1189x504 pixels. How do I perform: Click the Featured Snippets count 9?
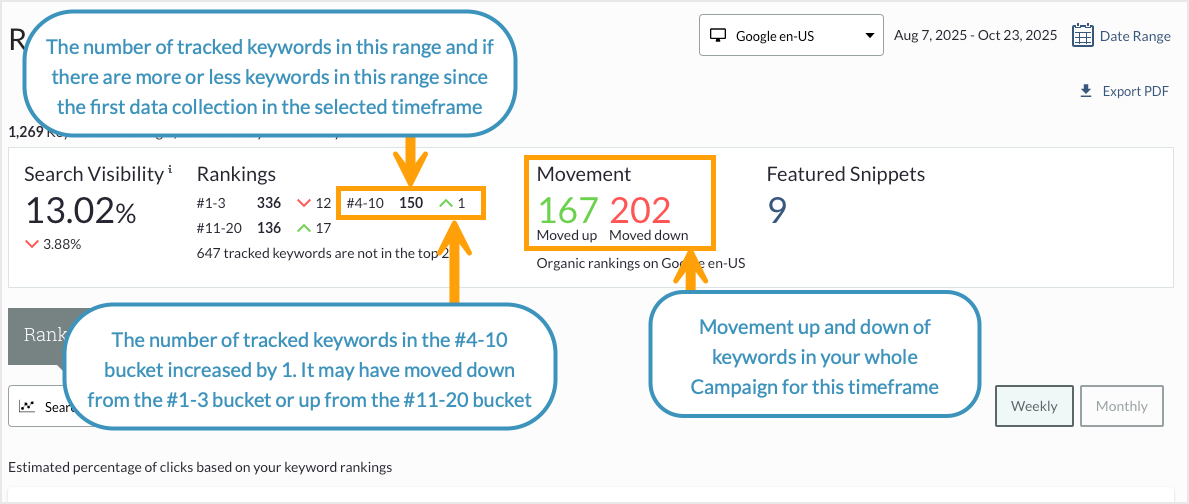coord(777,210)
